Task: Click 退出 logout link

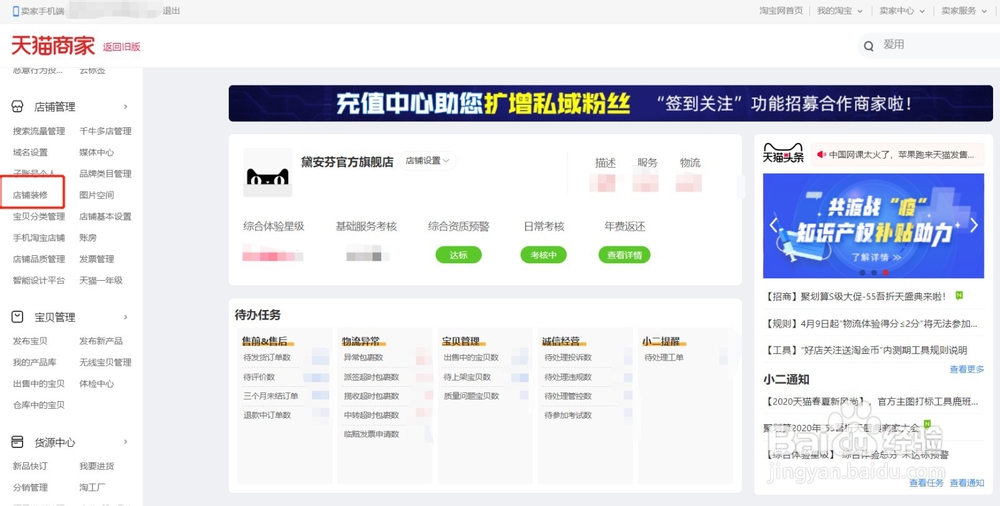Action: (172, 11)
